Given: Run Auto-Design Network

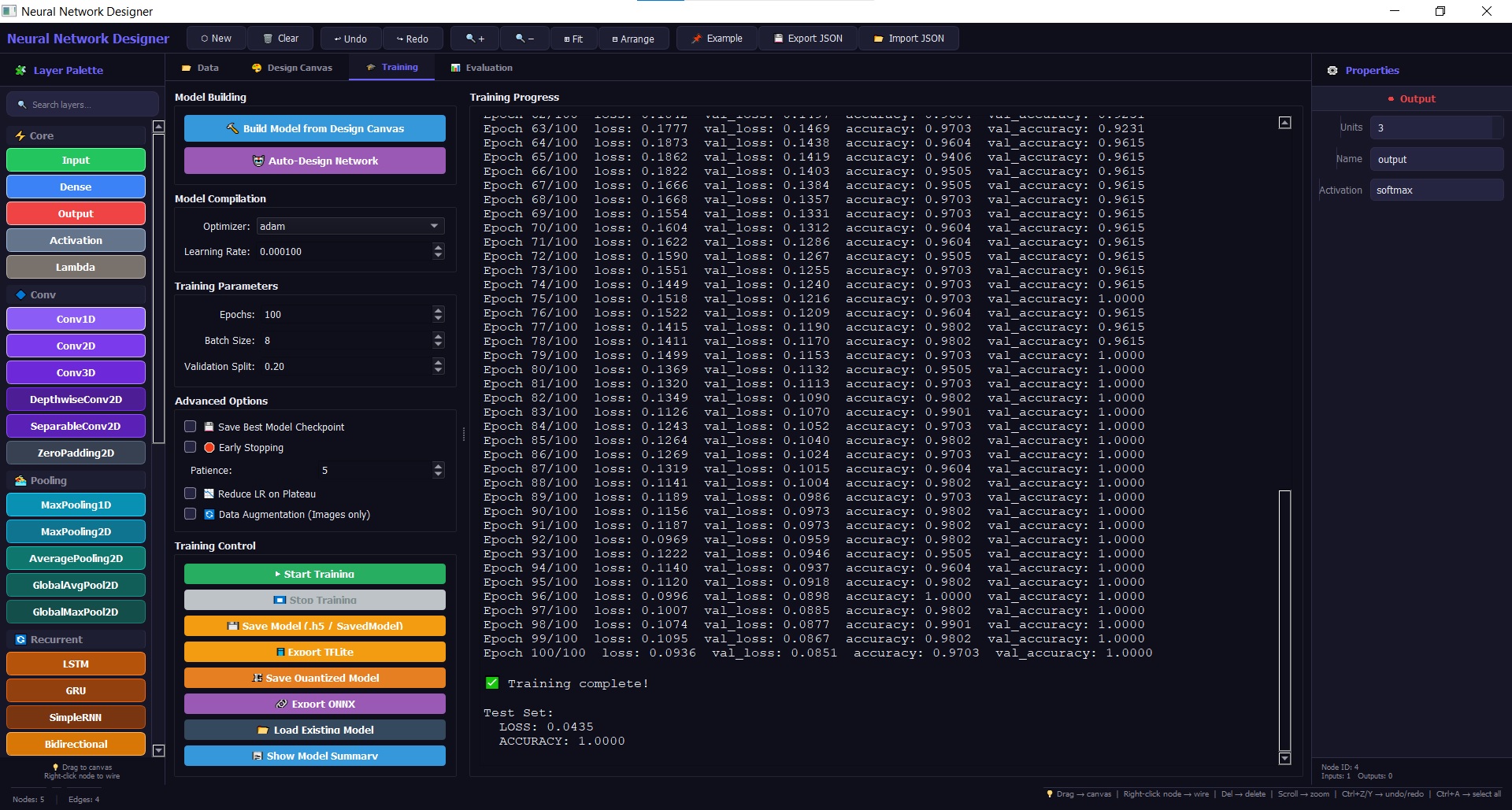Looking at the screenshot, I should click(x=315, y=161).
